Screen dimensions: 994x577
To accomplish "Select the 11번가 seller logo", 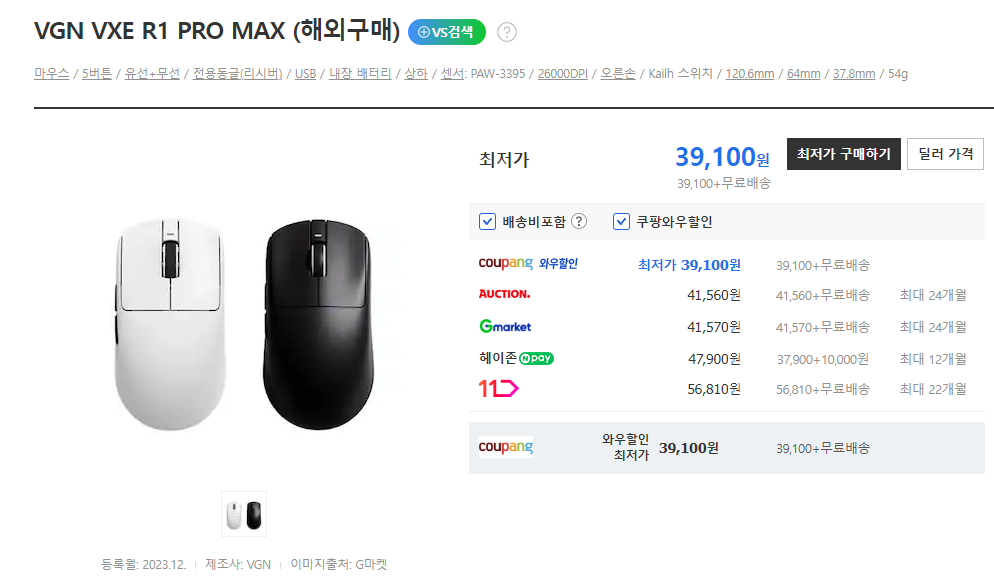I will point(500,390).
